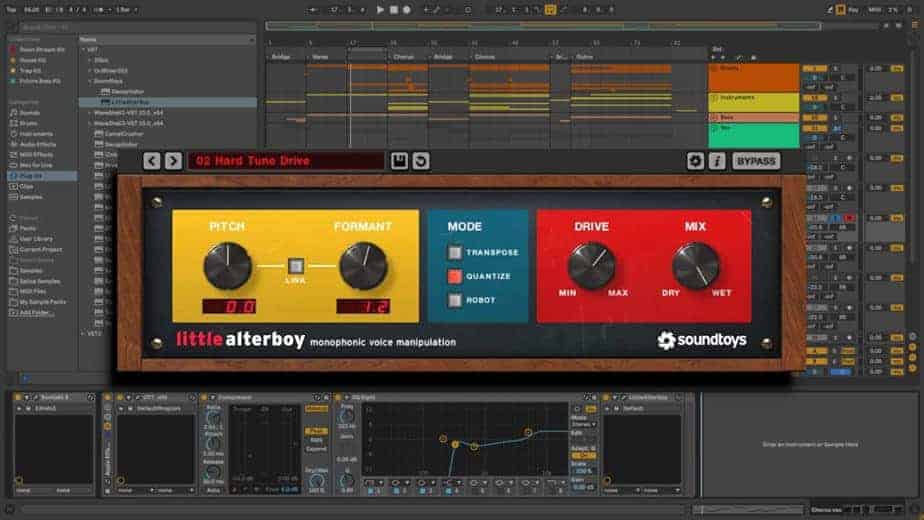
Task: Open the plugin info 'i' icon
Action: pyautogui.click(x=717, y=161)
